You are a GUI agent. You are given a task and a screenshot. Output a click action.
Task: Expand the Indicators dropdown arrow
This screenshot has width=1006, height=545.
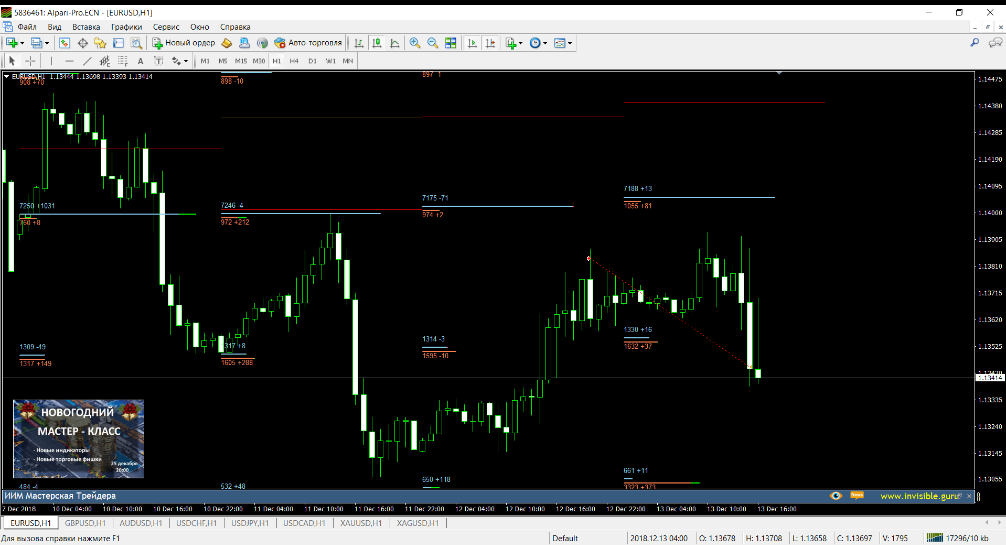[x=520, y=43]
